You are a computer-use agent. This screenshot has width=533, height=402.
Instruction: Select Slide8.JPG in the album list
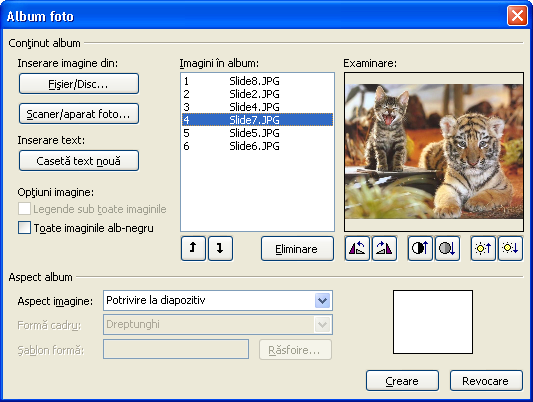tap(257, 81)
